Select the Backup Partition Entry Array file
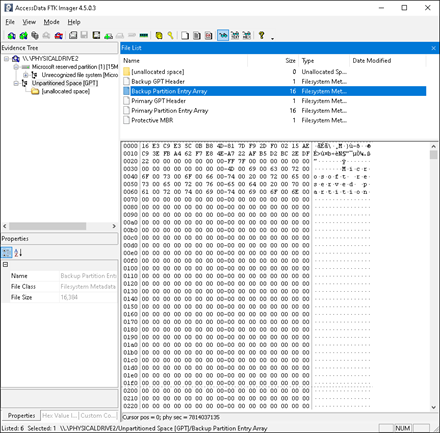This screenshot has height=433, width=440. click(x=274, y=91)
